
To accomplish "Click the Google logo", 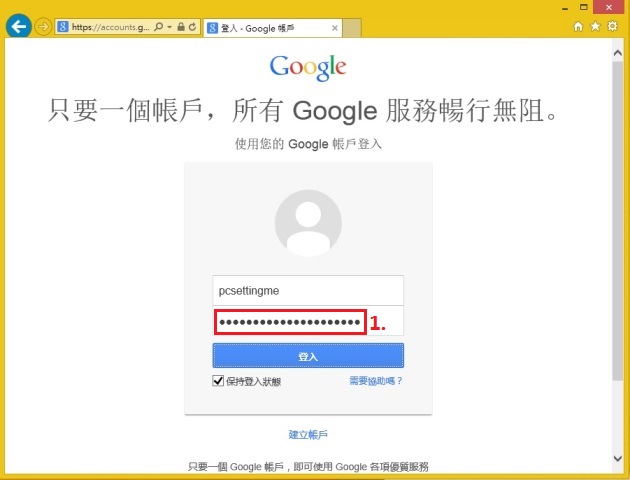I will pyautogui.click(x=308, y=68).
